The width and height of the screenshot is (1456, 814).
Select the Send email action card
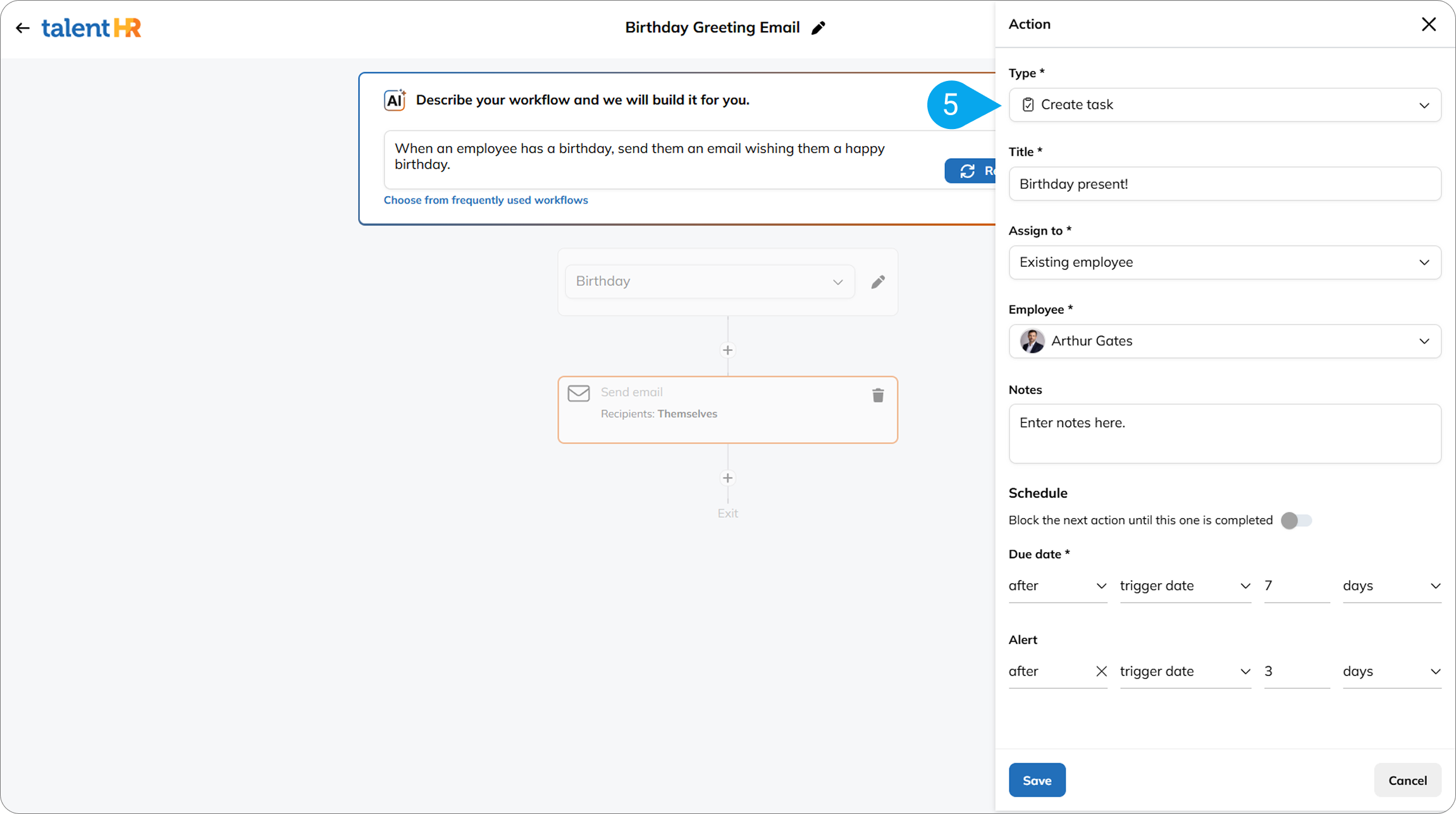(x=727, y=410)
